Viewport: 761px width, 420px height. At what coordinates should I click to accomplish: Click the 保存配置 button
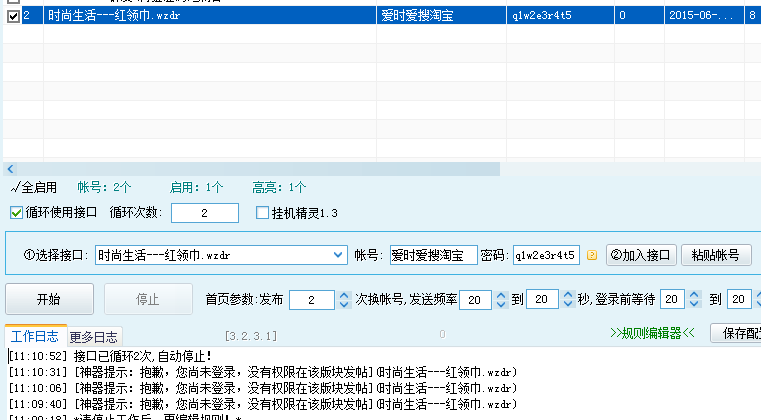735,333
